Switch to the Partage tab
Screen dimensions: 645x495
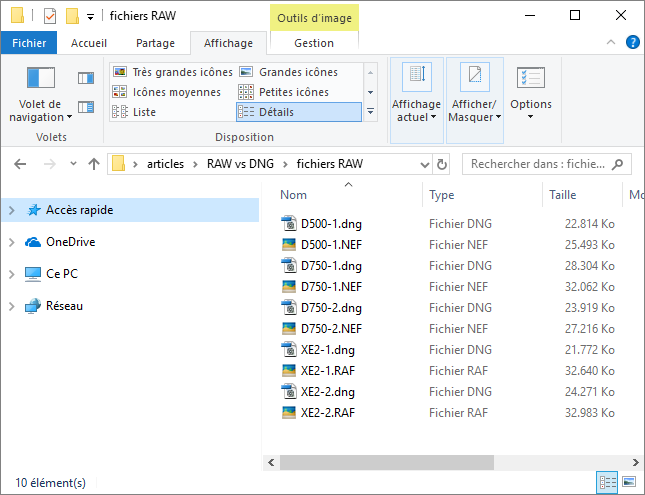(155, 43)
